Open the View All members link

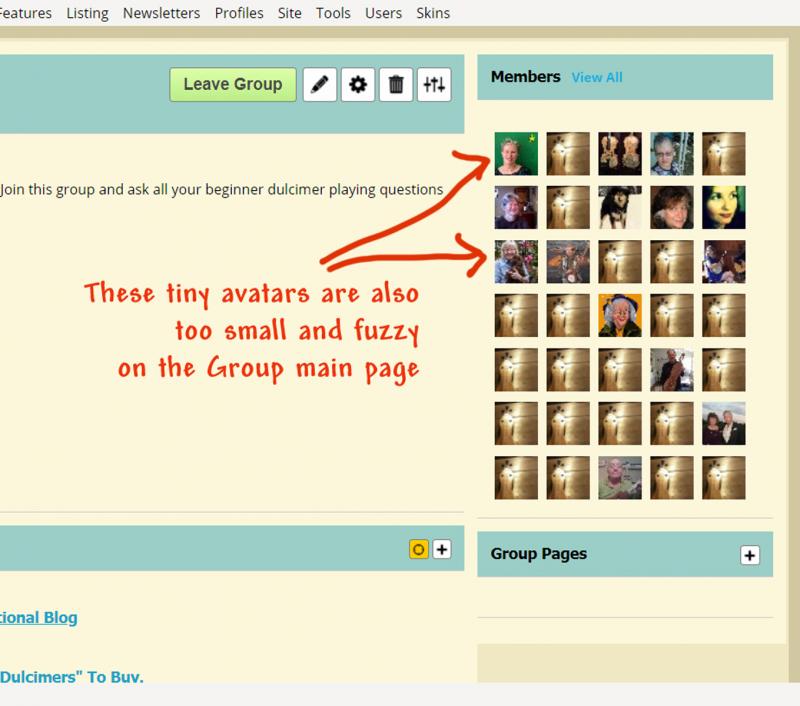click(x=597, y=78)
